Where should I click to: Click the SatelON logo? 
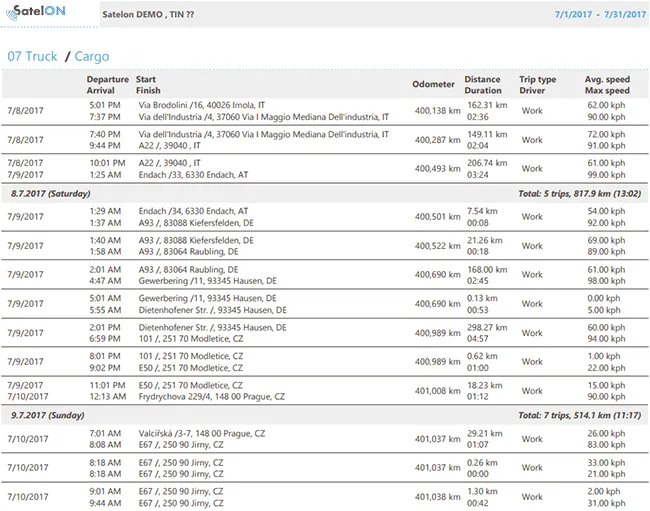36,12
